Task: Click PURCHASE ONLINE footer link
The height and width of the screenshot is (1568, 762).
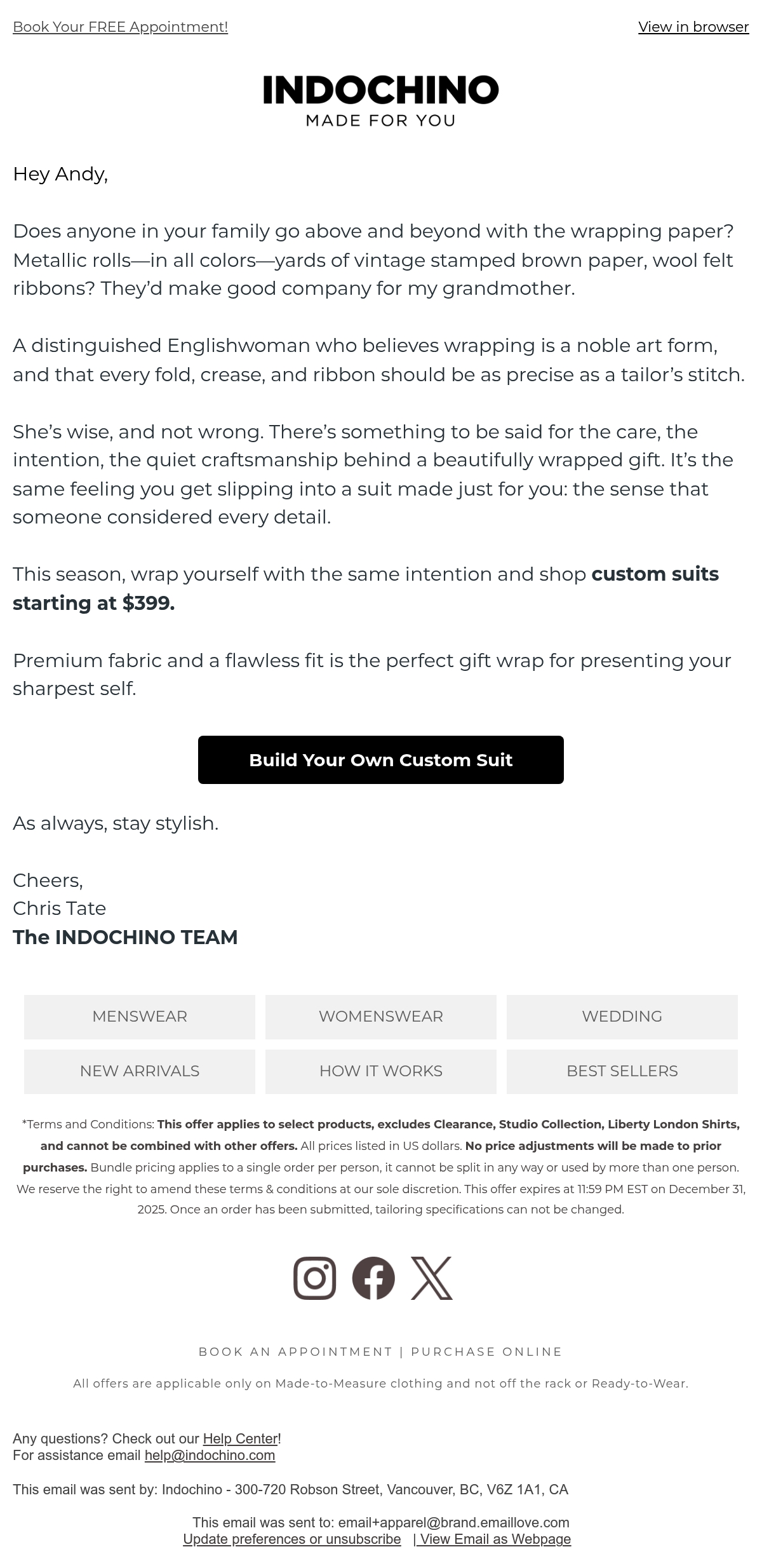Action: pos(486,1352)
